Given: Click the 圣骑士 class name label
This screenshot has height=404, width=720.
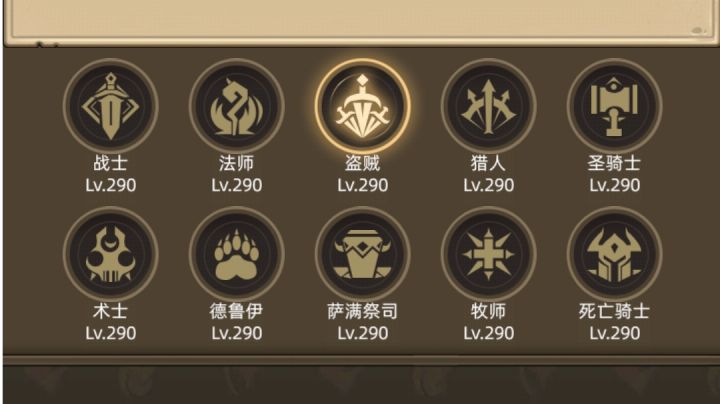Looking at the screenshot, I should (614, 163).
